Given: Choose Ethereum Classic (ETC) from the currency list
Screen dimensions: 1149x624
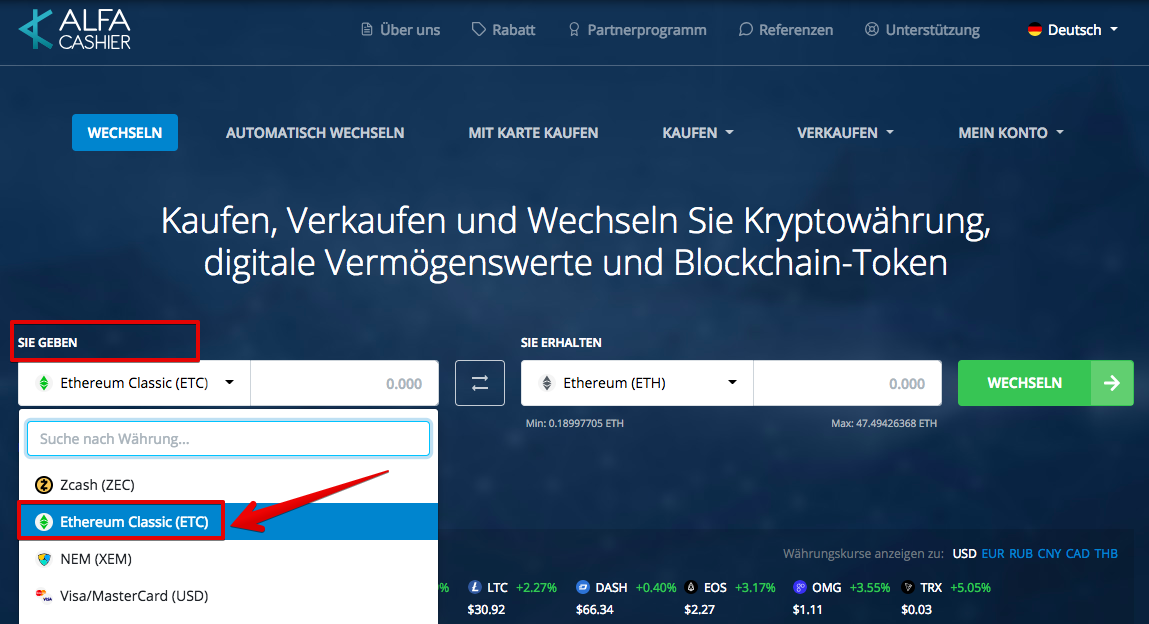Looking at the screenshot, I should [229, 521].
